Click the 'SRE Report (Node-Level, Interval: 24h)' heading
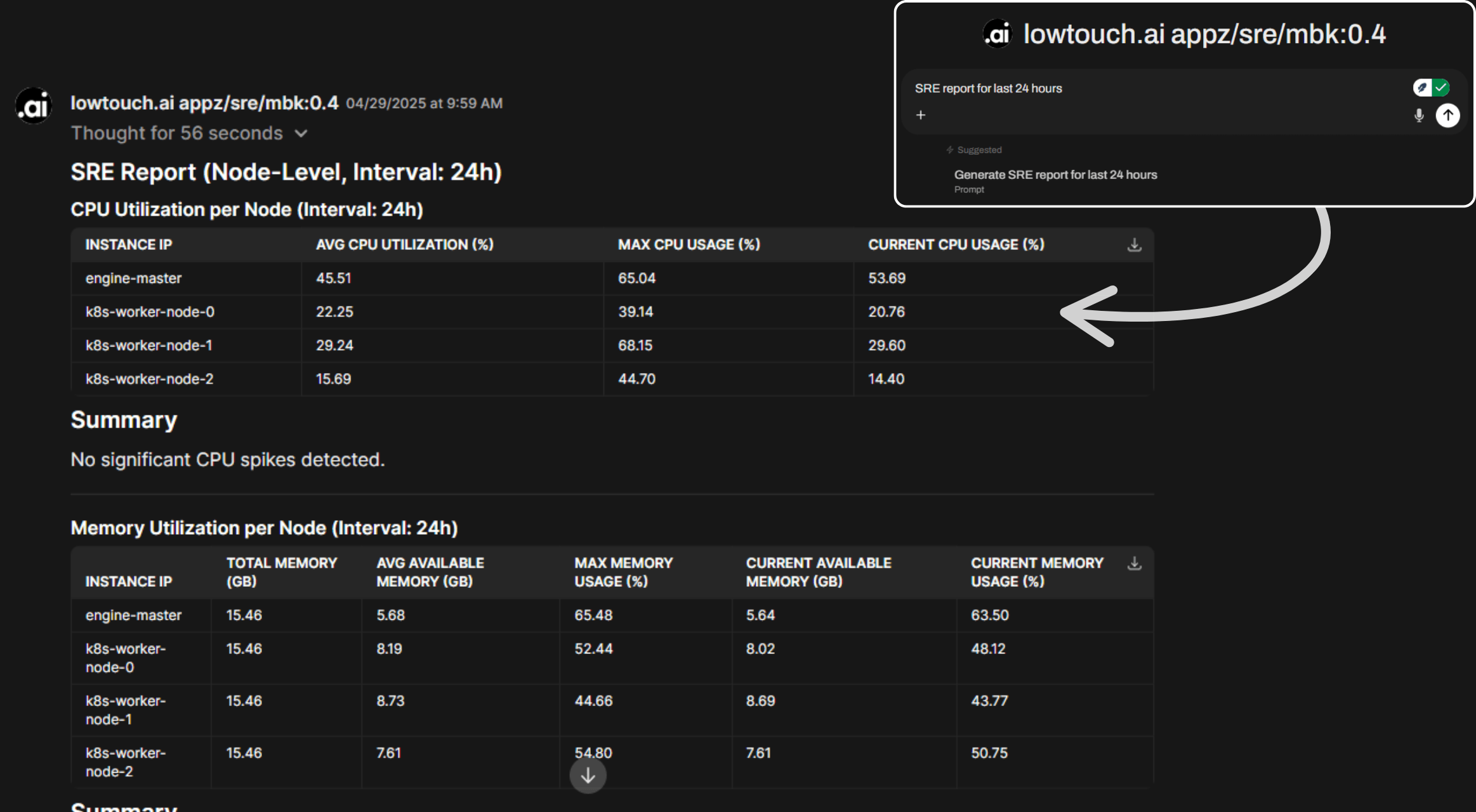This screenshot has height=812, width=1476. [x=286, y=173]
